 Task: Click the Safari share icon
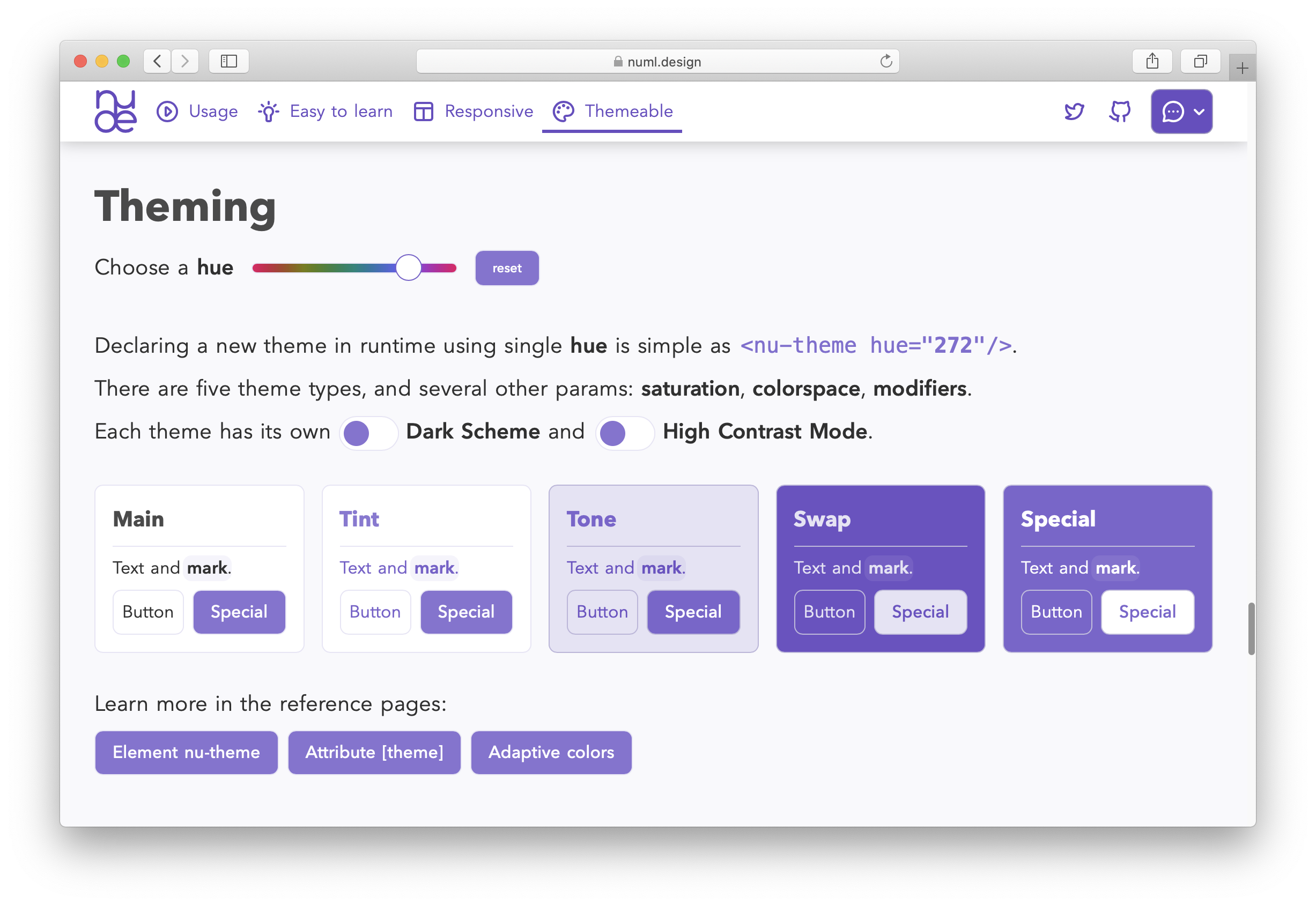pyautogui.click(x=1152, y=61)
